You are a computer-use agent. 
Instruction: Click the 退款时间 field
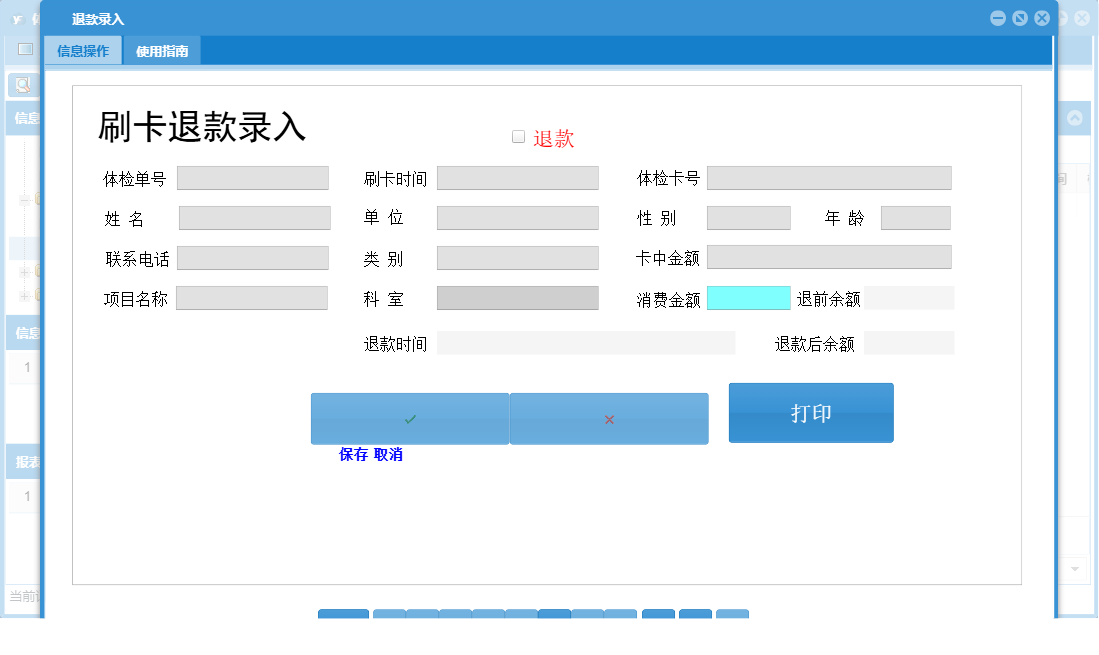coord(585,342)
